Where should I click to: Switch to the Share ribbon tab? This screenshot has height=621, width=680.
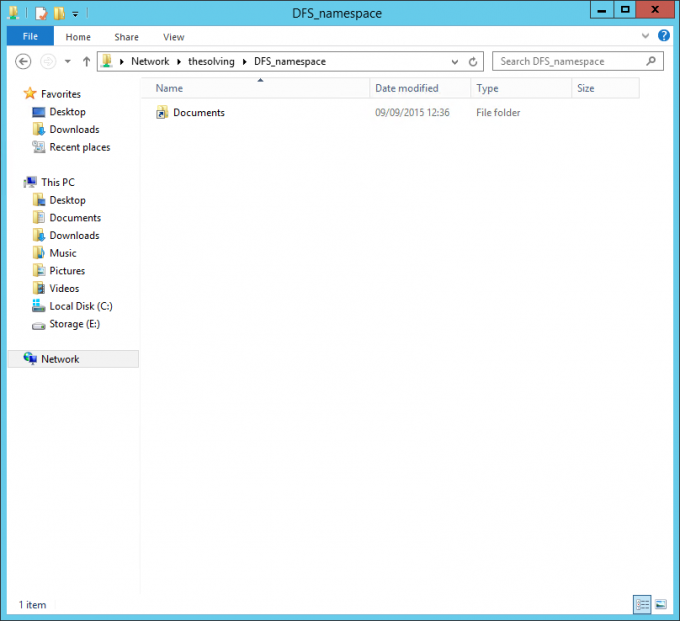point(126,37)
